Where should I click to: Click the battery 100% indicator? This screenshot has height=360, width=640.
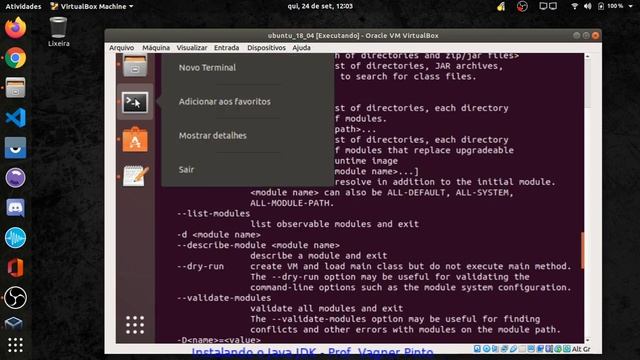611,6
